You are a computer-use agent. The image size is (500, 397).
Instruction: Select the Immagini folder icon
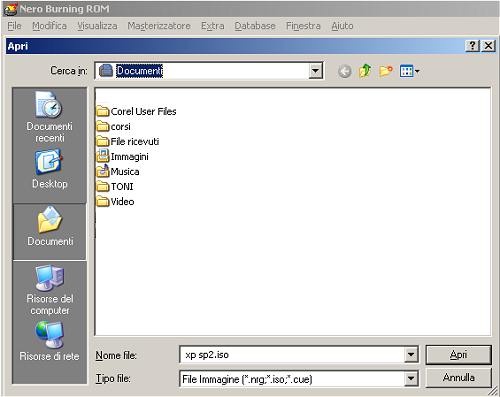tap(103, 156)
